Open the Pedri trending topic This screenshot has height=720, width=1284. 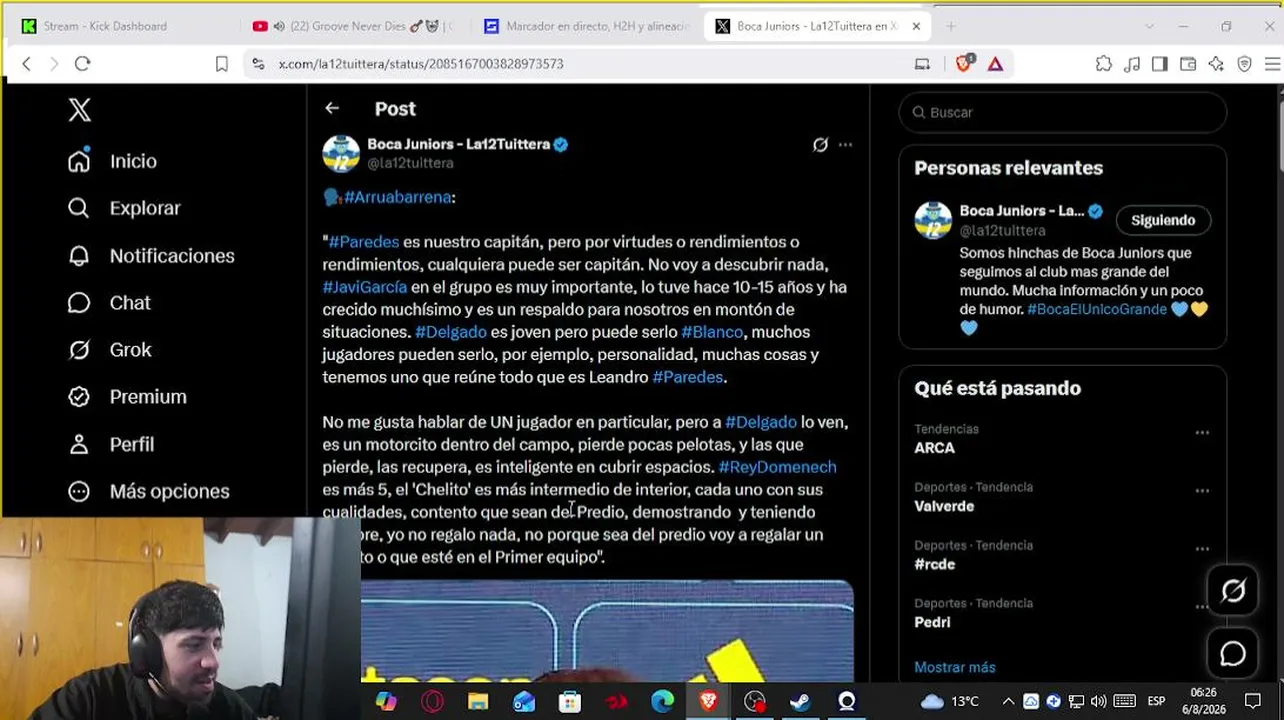pos(932,622)
